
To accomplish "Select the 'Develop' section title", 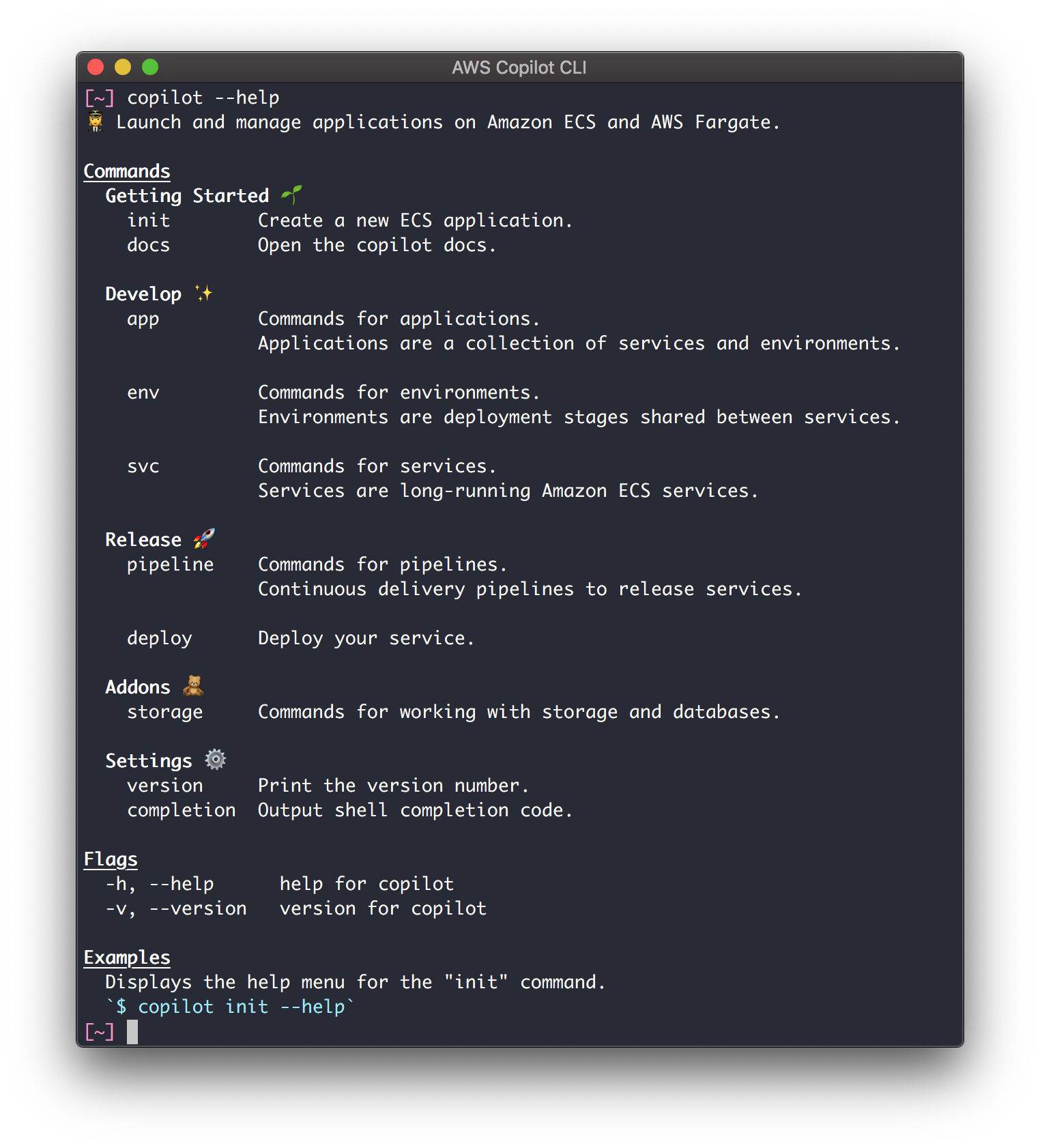I will (143, 294).
